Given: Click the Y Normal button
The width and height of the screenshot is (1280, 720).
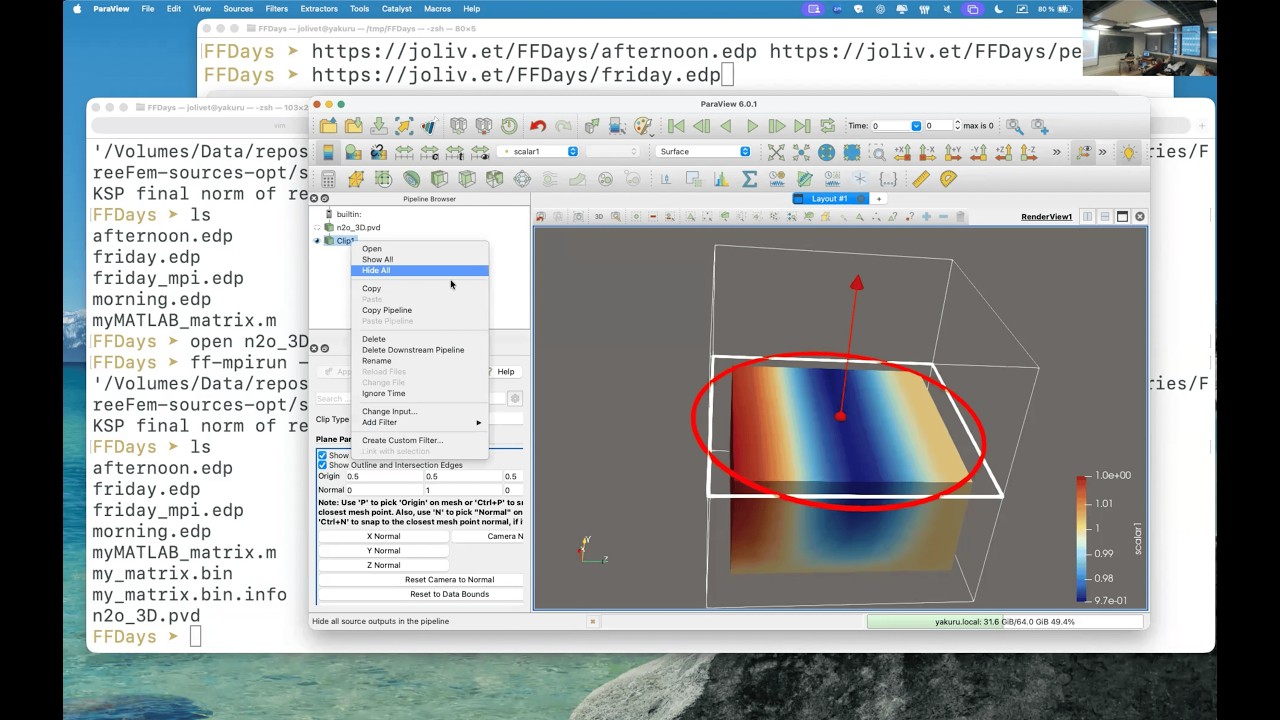Looking at the screenshot, I should coord(383,551).
